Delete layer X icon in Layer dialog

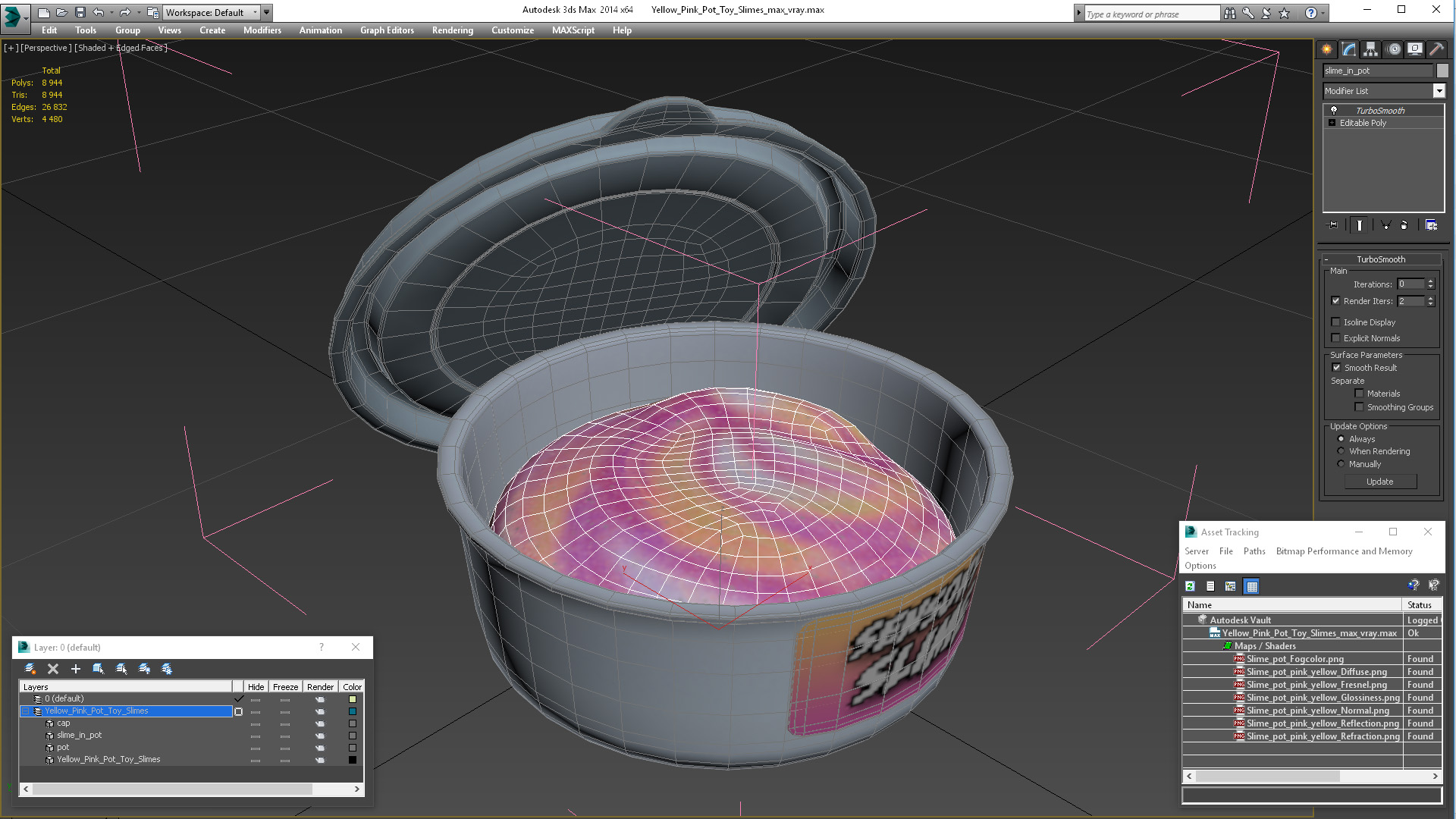coord(53,669)
